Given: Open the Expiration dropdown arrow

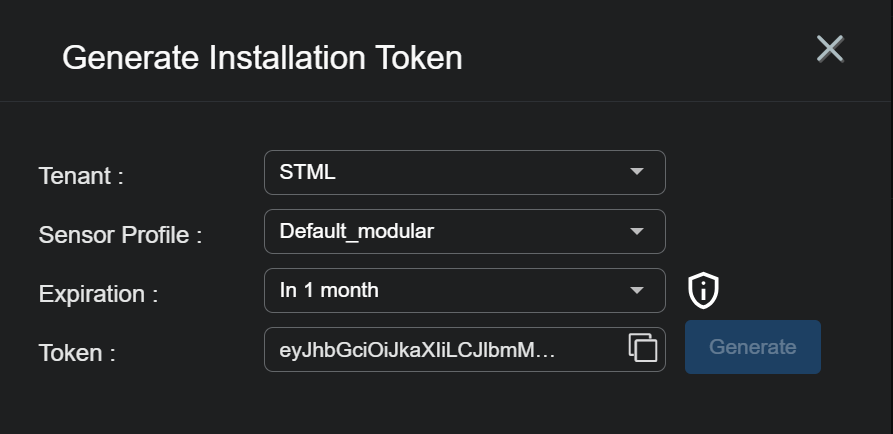Looking at the screenshot, I should click(x=637, y=290).
